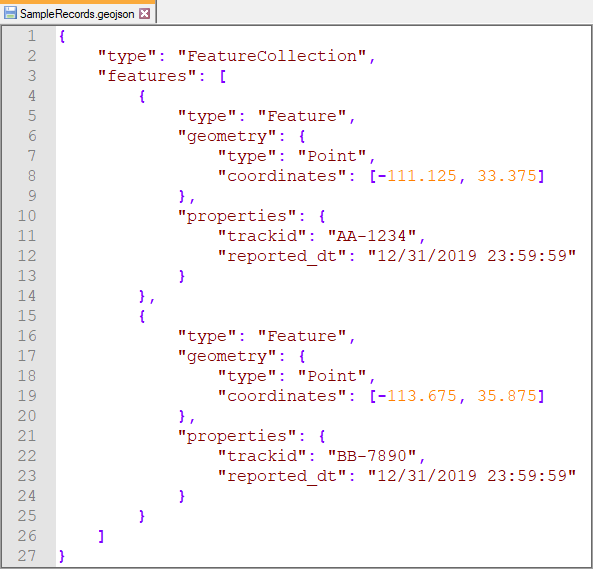Screen dimensions: 593x569
Task: Click the closing bracket on line 26
Action: 101,536
